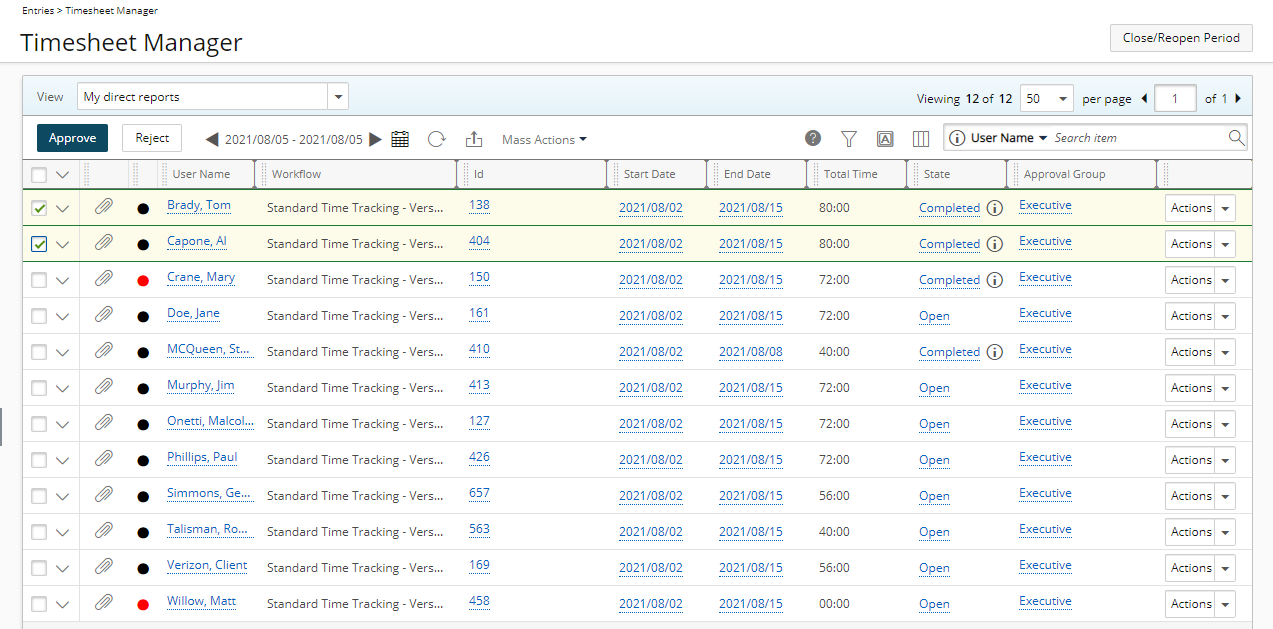Open the 'My direct reports' view dropdown
Screen dimensions: 1273x629
tap(338, 97)
